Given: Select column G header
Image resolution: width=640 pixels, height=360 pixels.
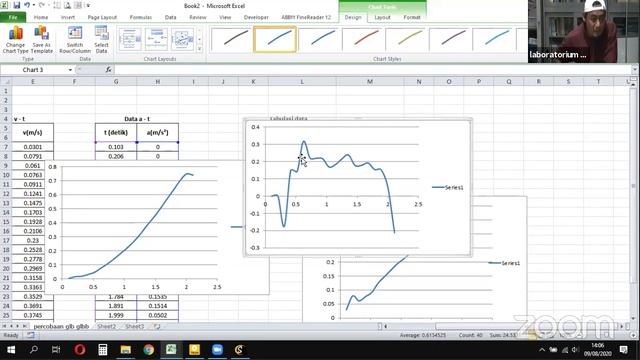Looking at the screenshot, I should (116, 82).
